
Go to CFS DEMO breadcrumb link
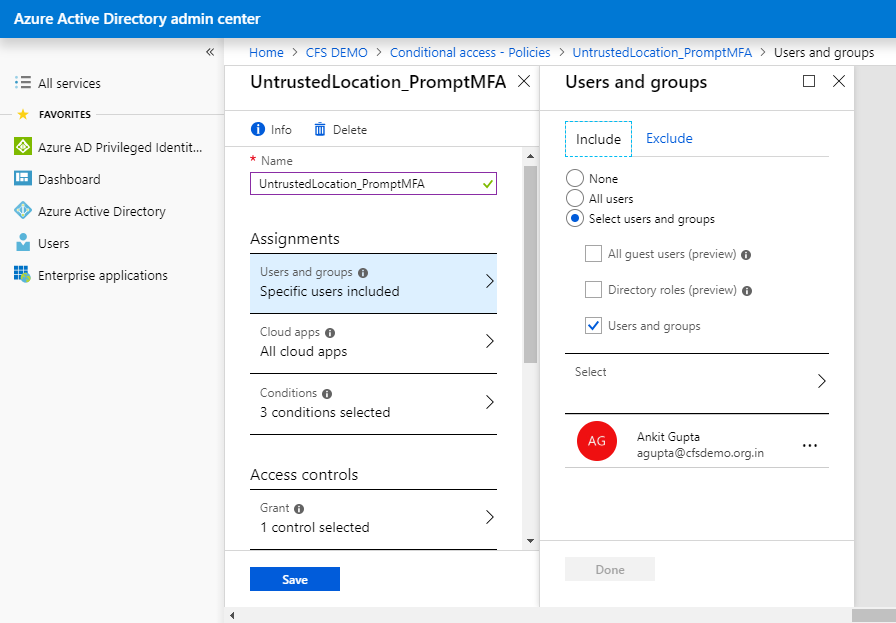(x=337, y=53)
